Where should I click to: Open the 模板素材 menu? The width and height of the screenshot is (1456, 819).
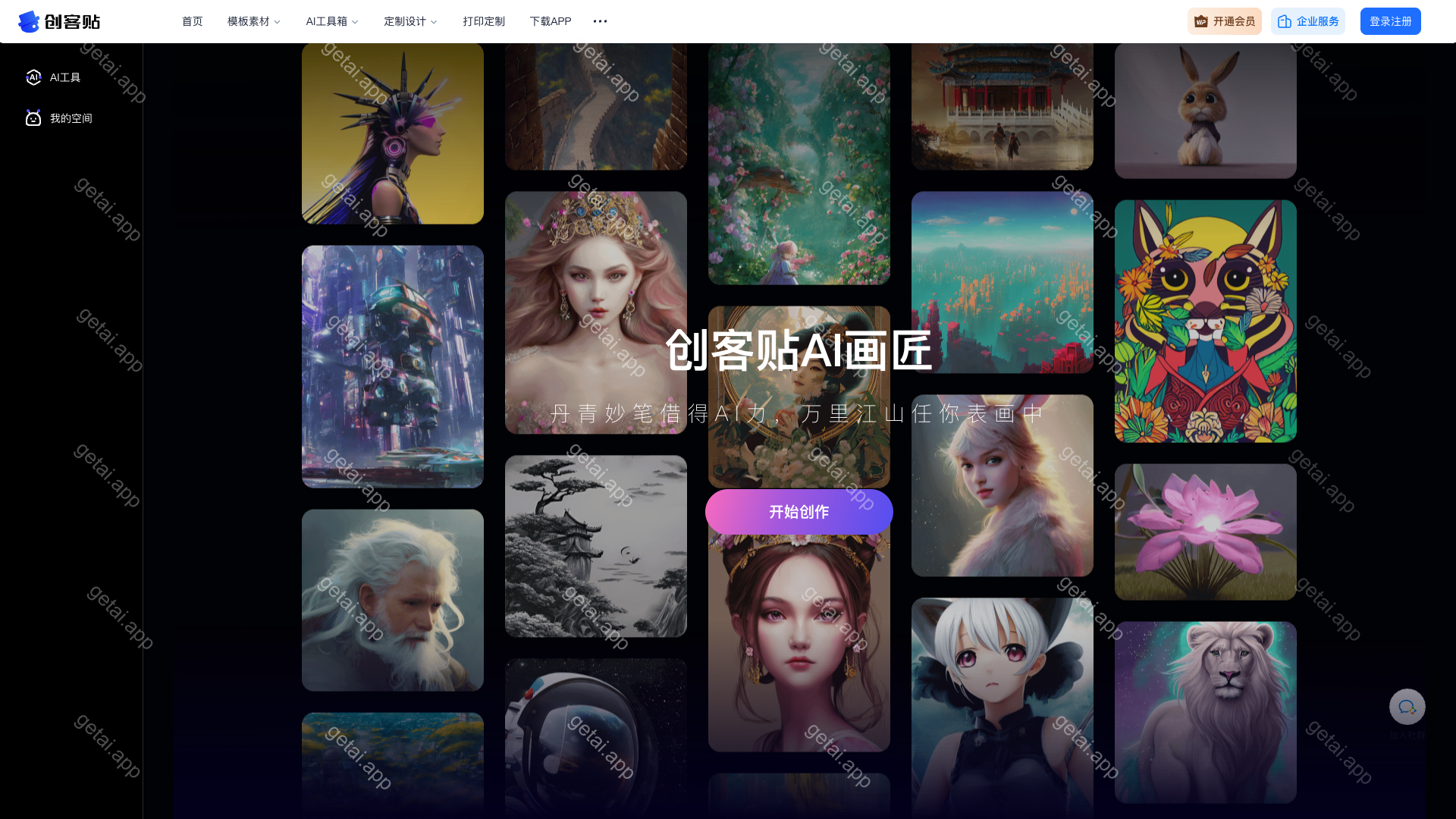(254, 21)
